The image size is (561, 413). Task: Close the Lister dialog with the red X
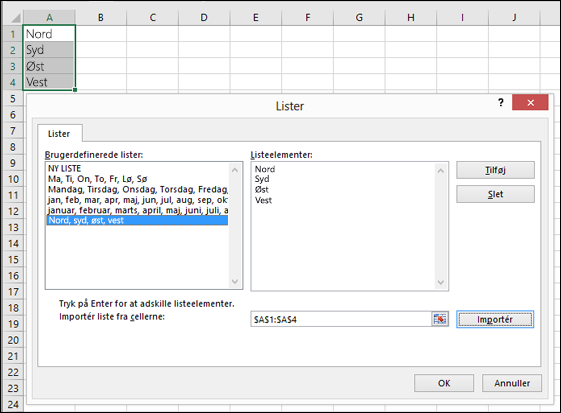click(x=530, y=103)
